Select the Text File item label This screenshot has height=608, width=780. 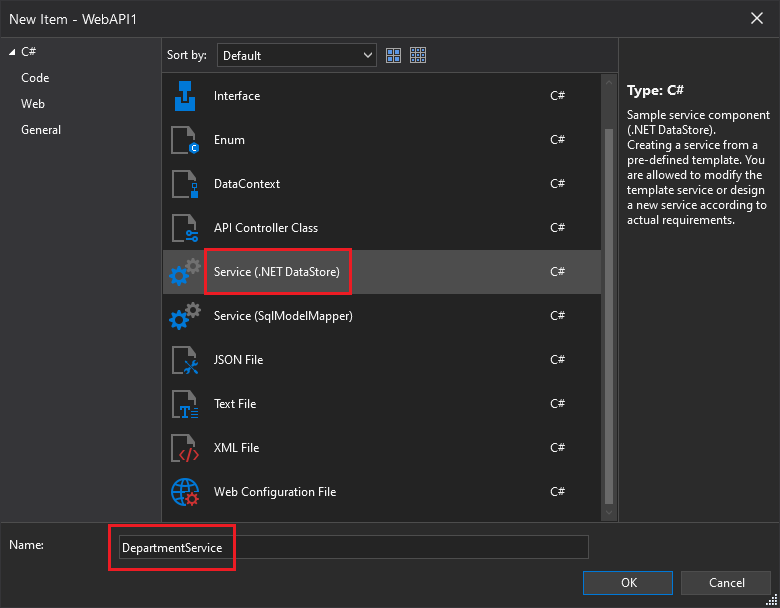click(x=235, y=404)
